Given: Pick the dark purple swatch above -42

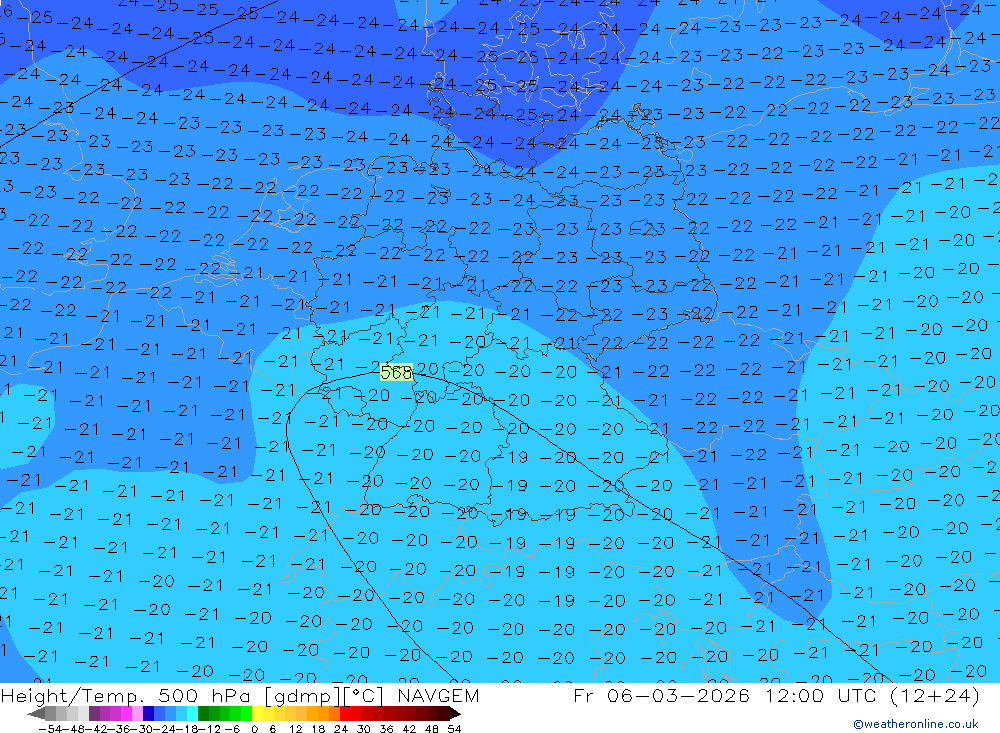Looking at the screenshot, I should pyautogui.click(x=94, y=714).
